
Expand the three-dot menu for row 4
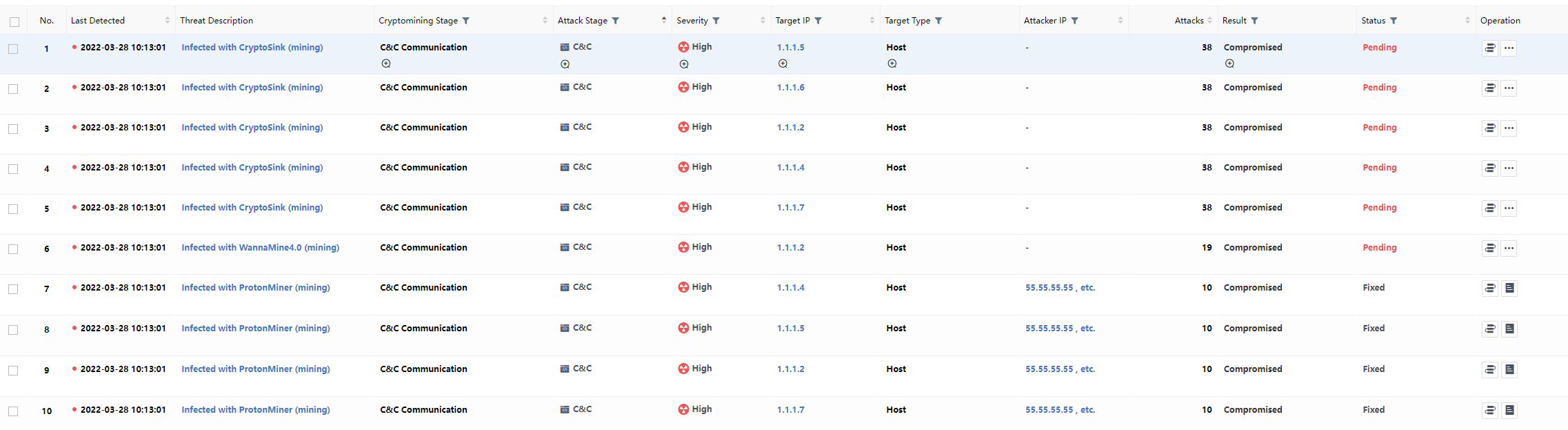(1509, 168)
